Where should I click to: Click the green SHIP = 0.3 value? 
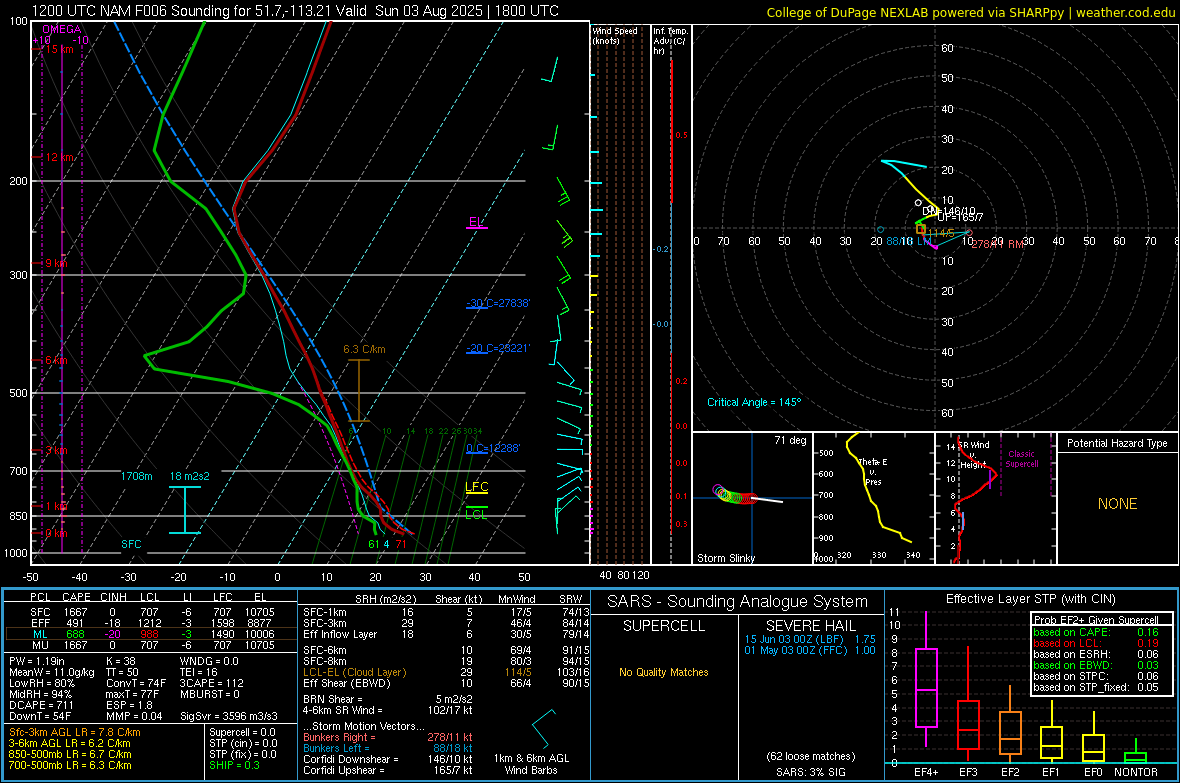[234, 765]
